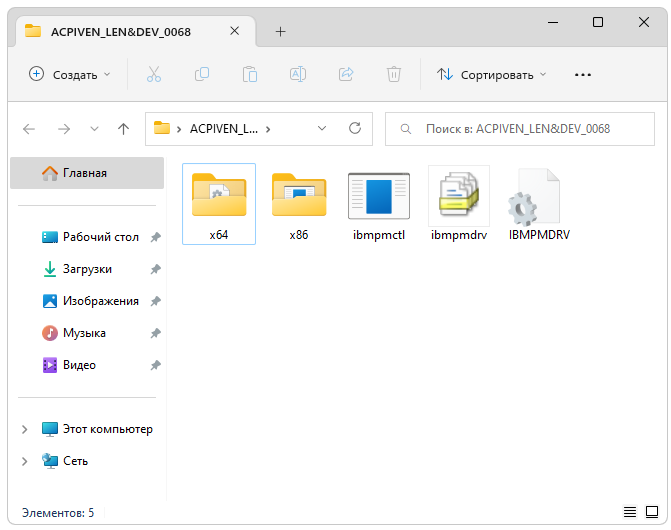Select the x86 folder
Viewport: 671px width, 530px height.
299,204
